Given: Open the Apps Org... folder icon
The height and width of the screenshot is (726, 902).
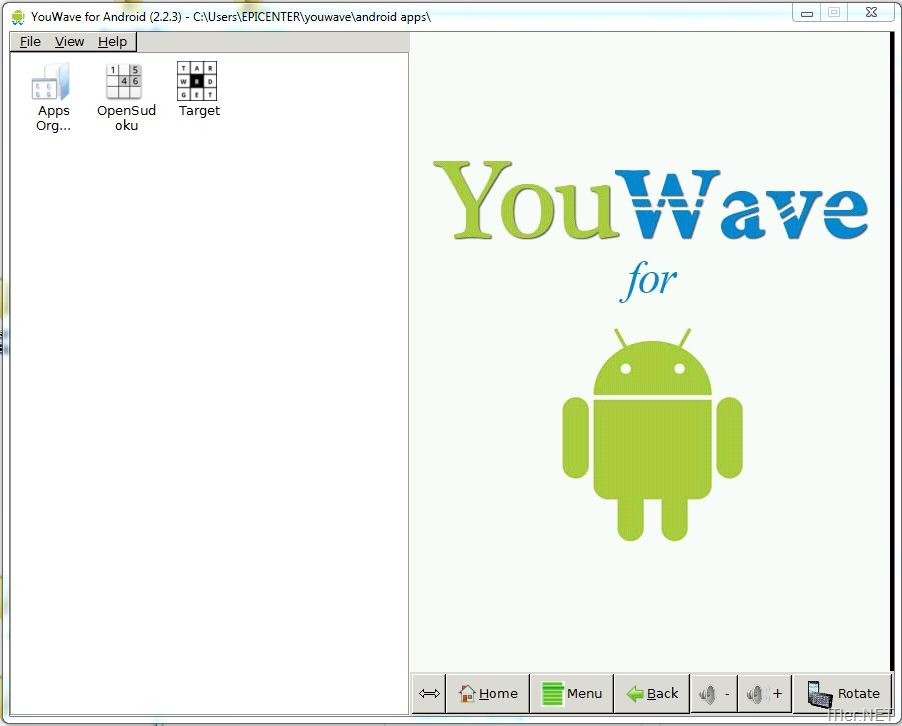Looking at the screenshot, I should click(52, 82).
